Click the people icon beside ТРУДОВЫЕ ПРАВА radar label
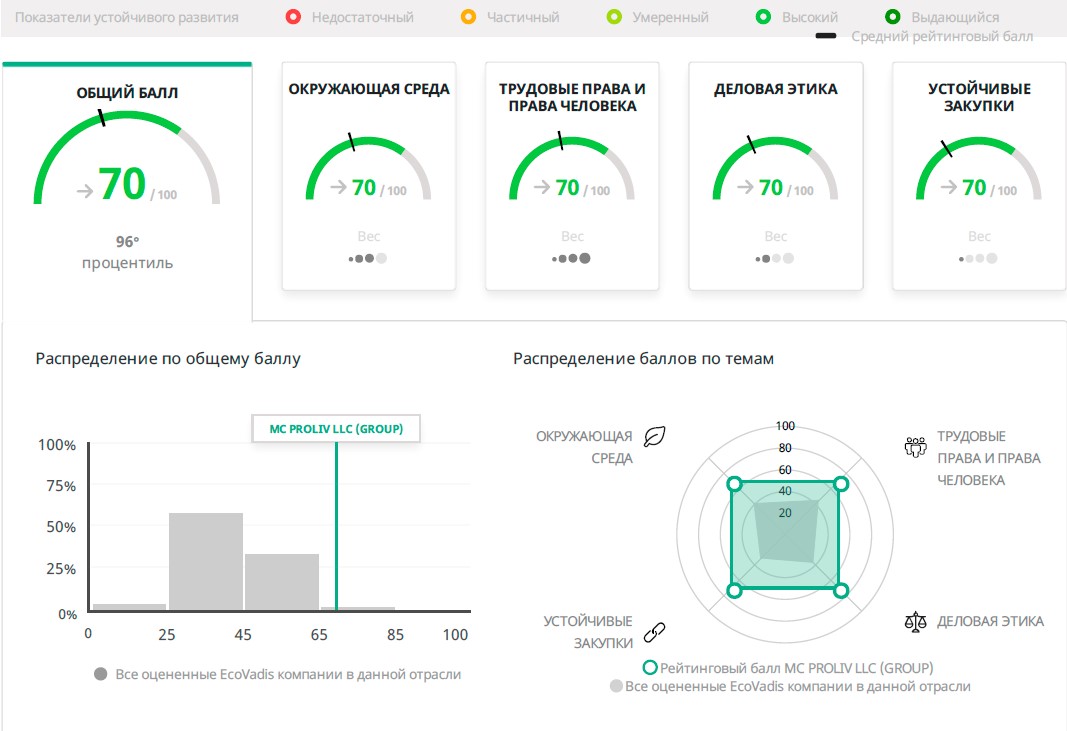The width and height of the screenshot is (1067, 731). [x=915, y=446]
